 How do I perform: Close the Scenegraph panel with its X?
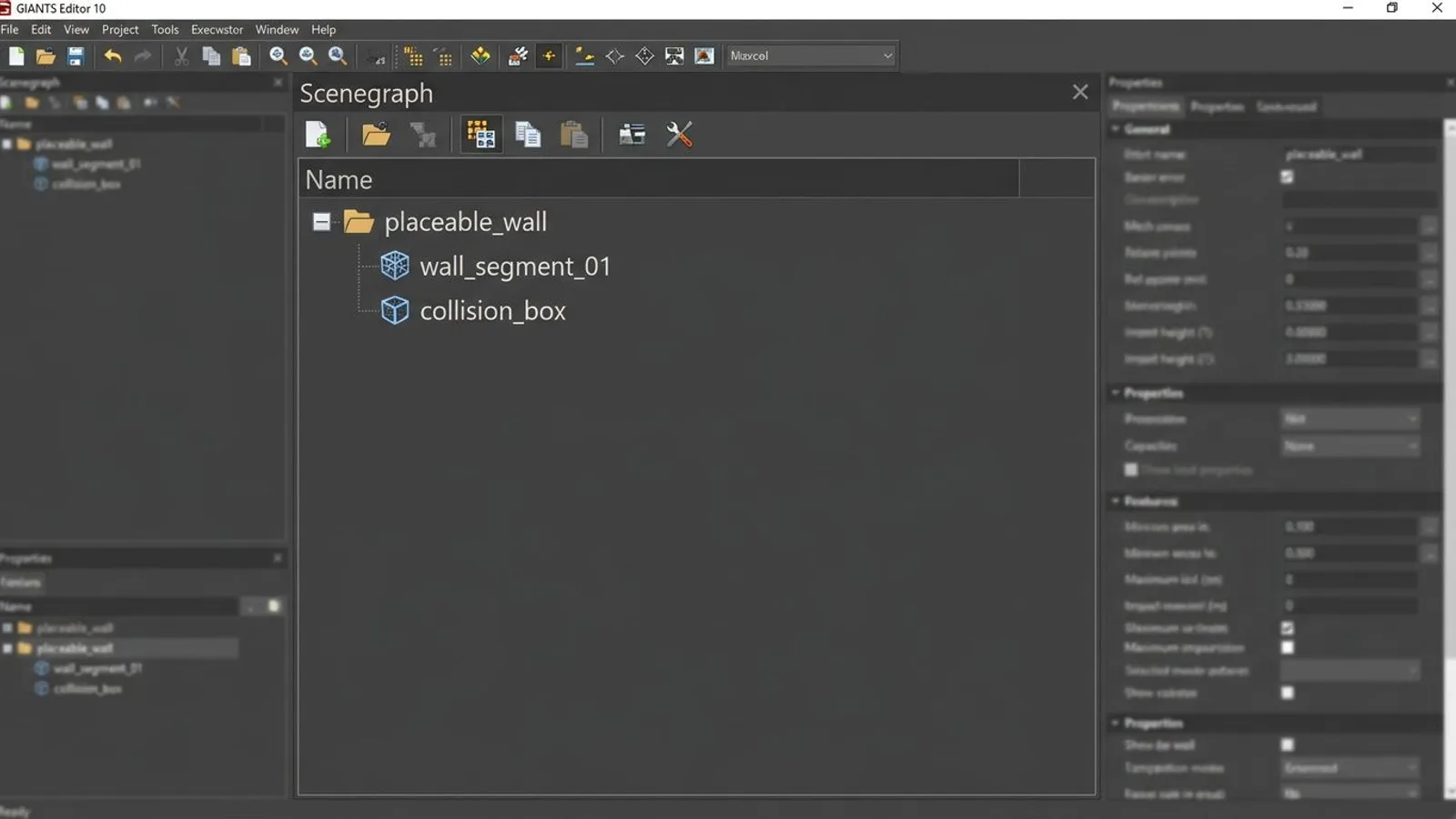pyautogui.click(x=1080, y=93)
